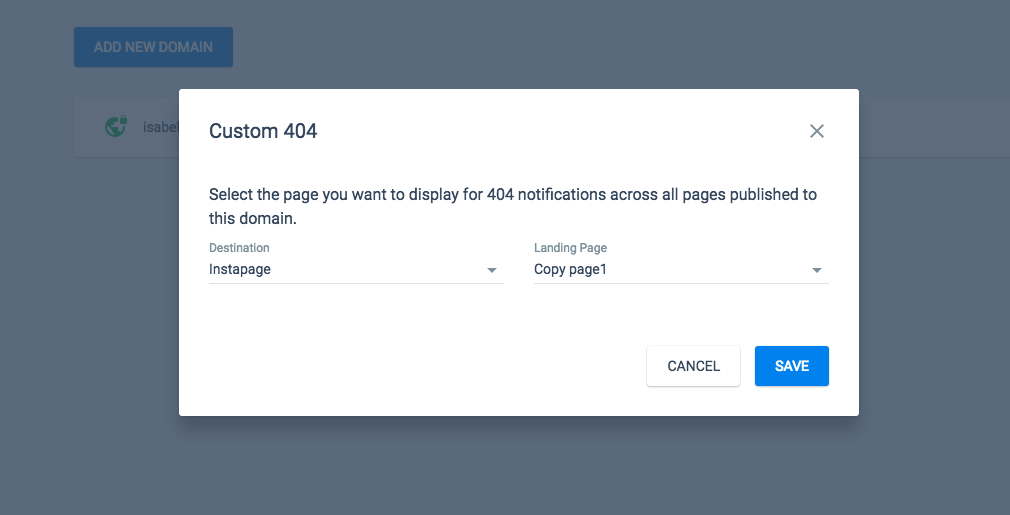This screenshot has width=1010, height=515.
Task: Select the Instapage destination value
Action: [x=240, y=269]
